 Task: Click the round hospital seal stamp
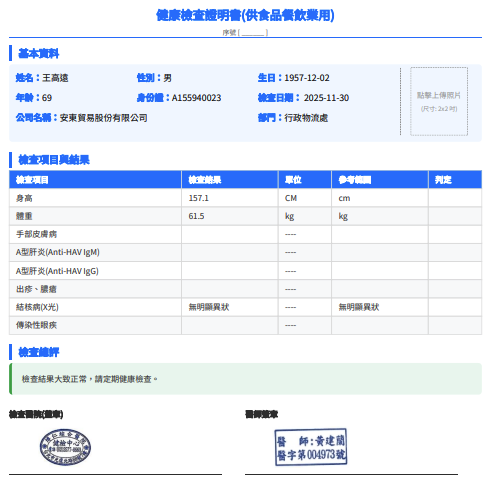coord(65,447)
